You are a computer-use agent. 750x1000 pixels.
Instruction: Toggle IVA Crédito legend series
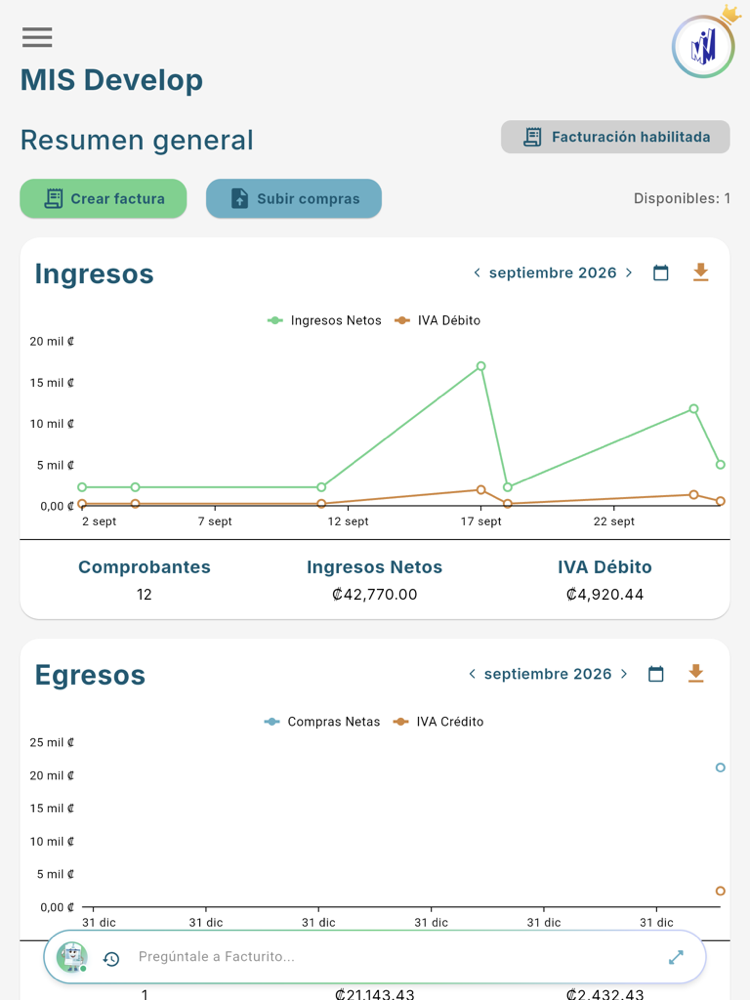(439, 722)
